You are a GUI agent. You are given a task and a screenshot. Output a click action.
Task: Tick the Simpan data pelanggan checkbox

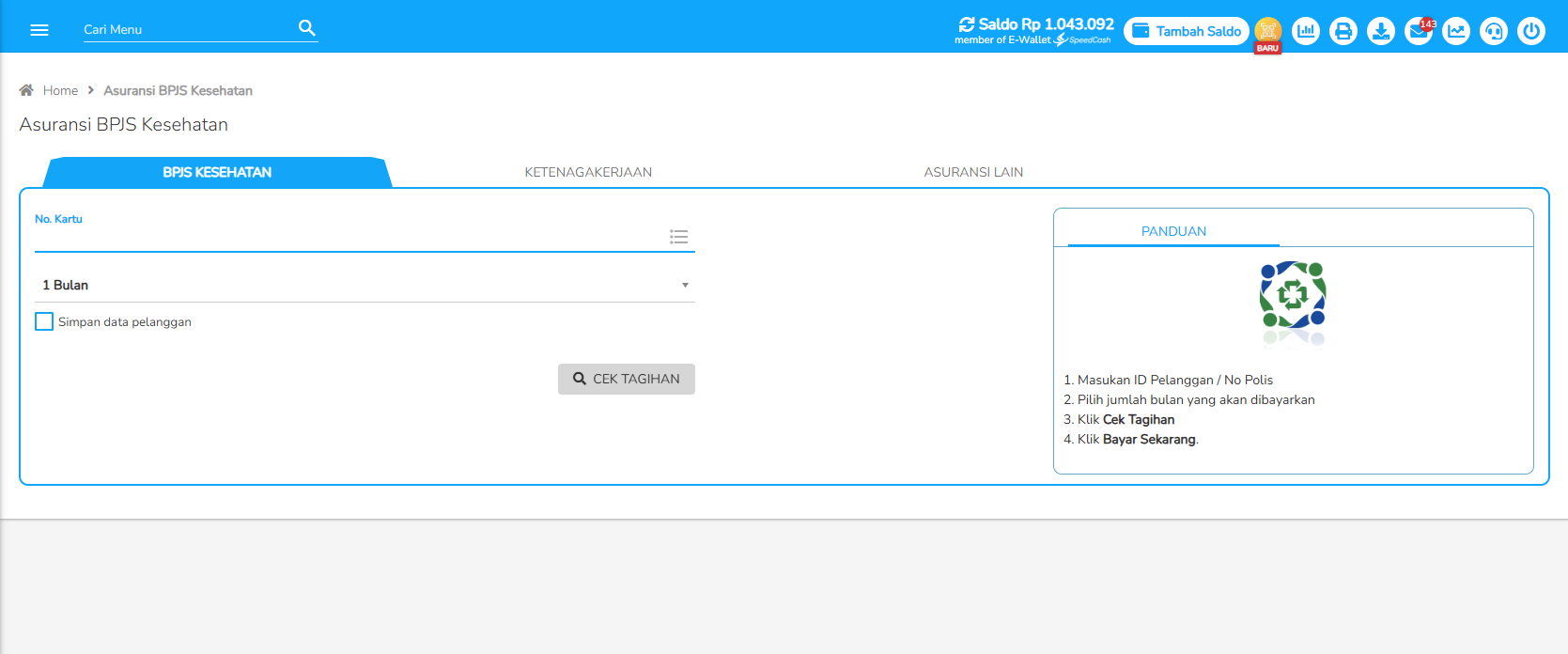tap(44, 321)
